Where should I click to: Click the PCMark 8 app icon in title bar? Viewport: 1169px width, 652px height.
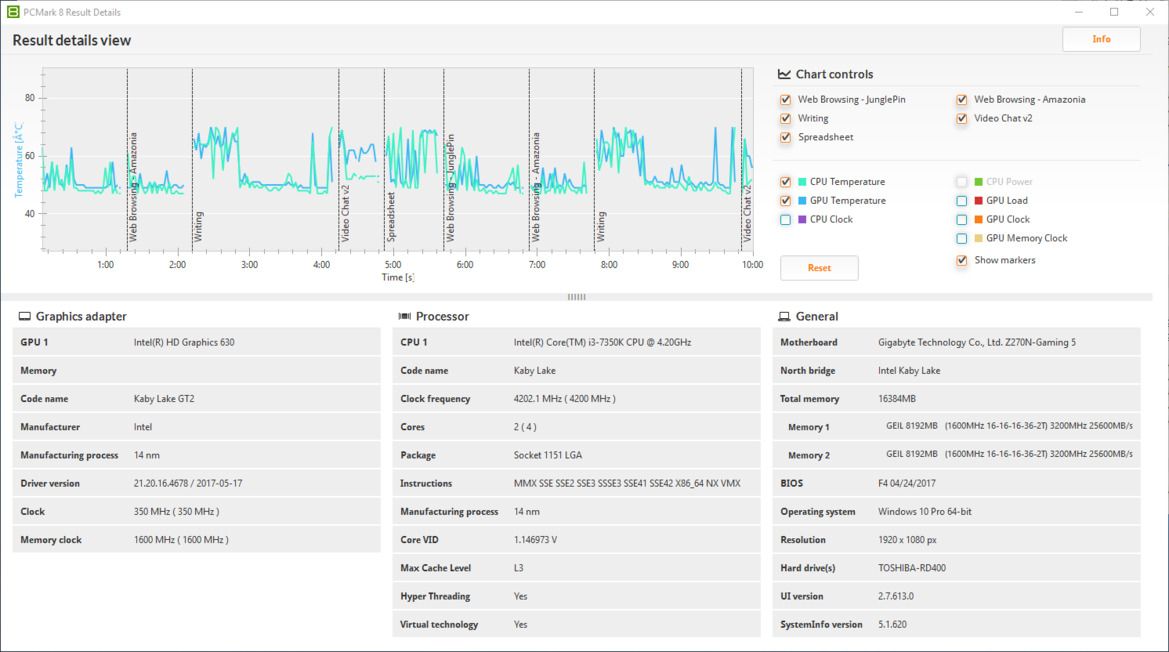(x=13, y=12)
